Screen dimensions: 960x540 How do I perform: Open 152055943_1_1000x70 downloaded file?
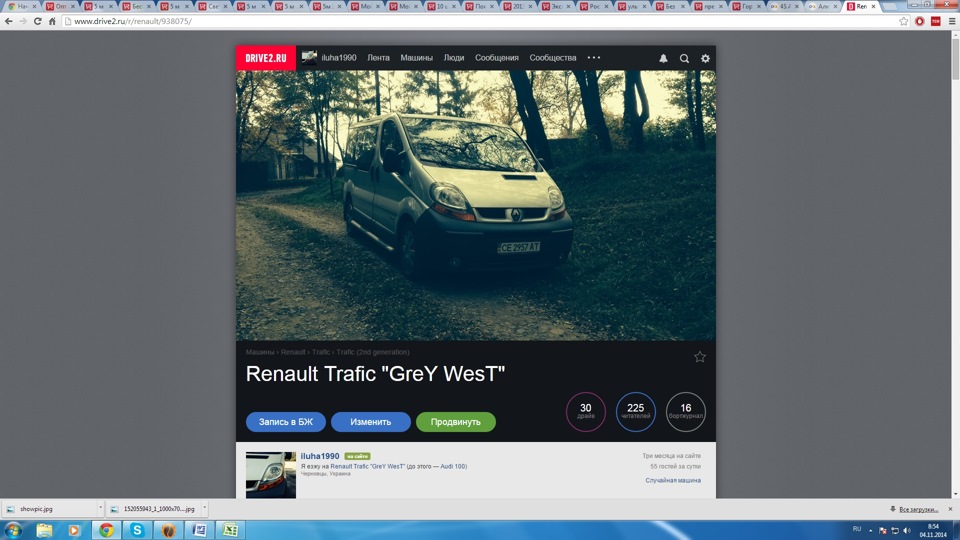pyautogui.click(x=154, y=508)
